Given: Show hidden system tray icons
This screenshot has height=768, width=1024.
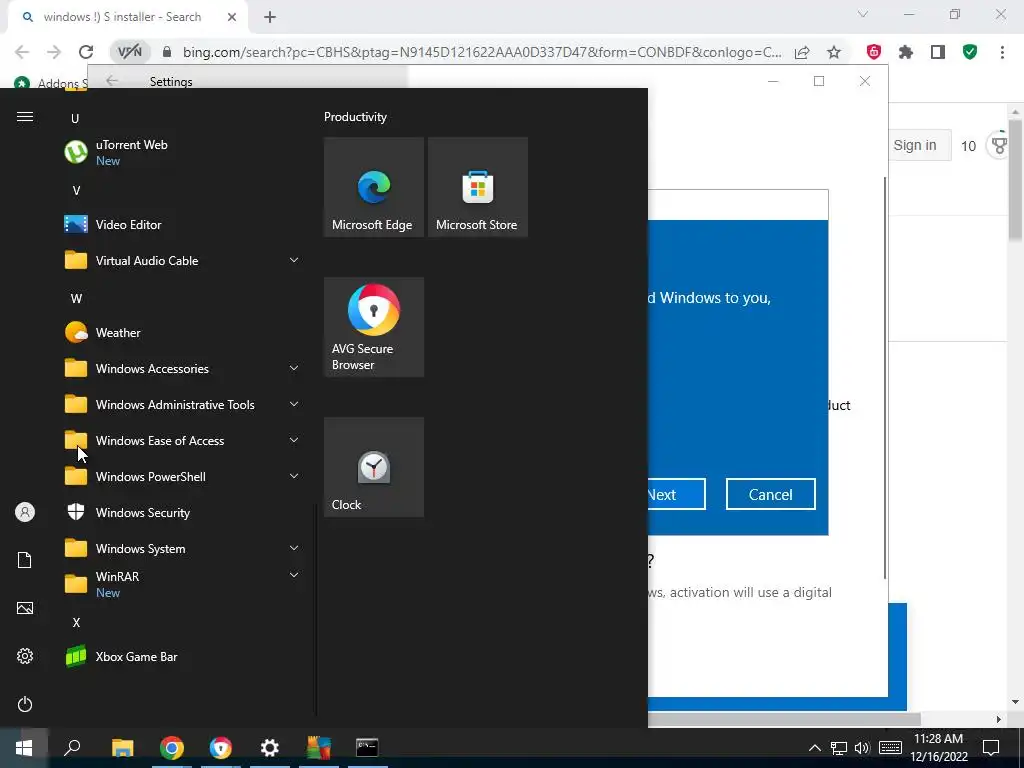Looking at the screenshot, I should click(x=814, y=748).
